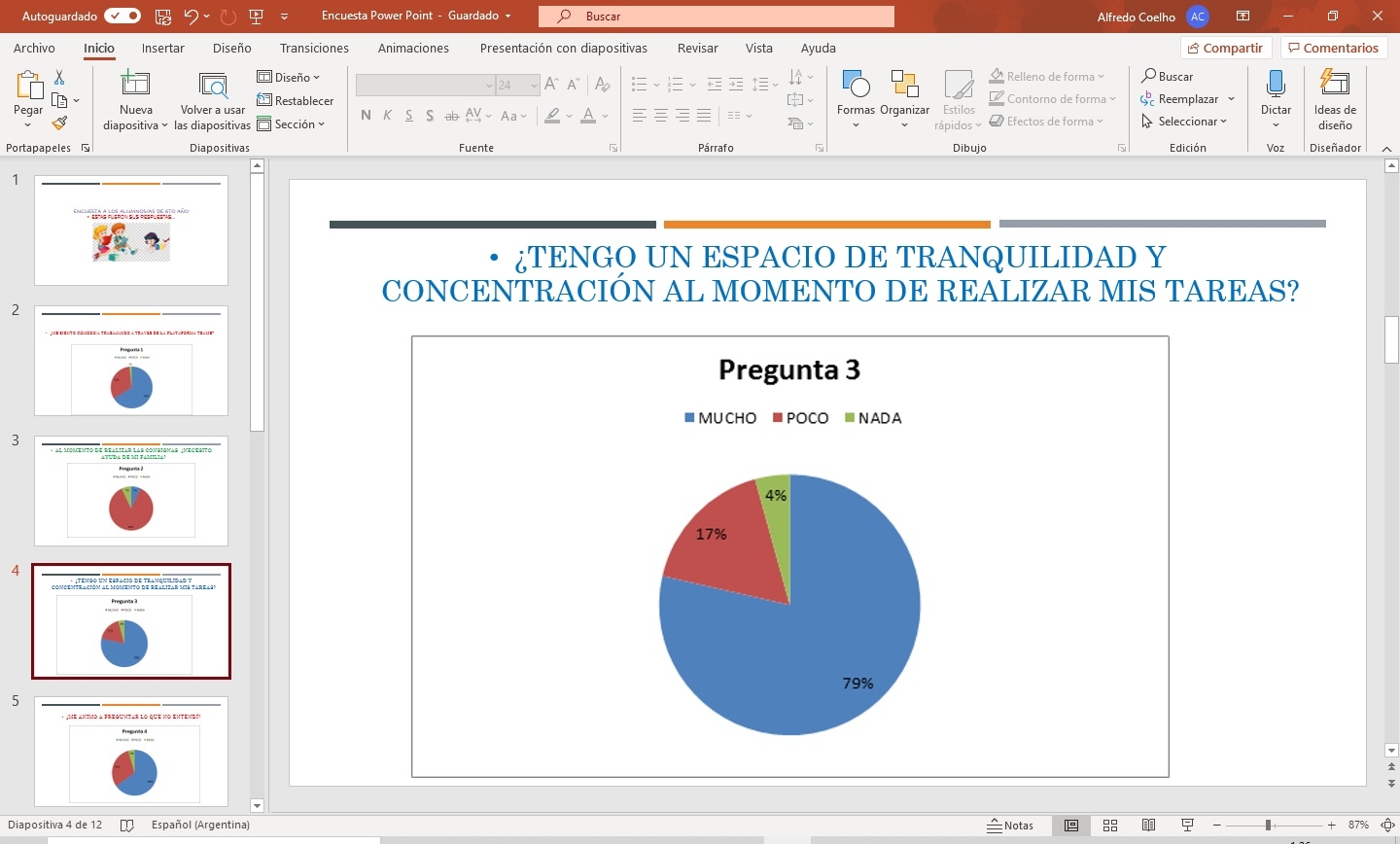Viewport: 1400px width, 844px height.
Task: Switch to Reading view icon
Action: pos(1148,826)
